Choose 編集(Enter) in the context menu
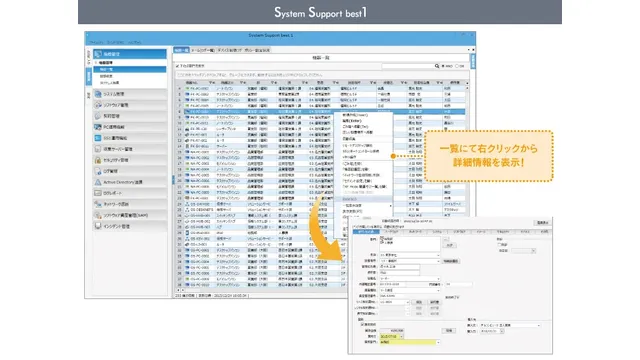Screen dimensions: 640x360 pos(352,121)
